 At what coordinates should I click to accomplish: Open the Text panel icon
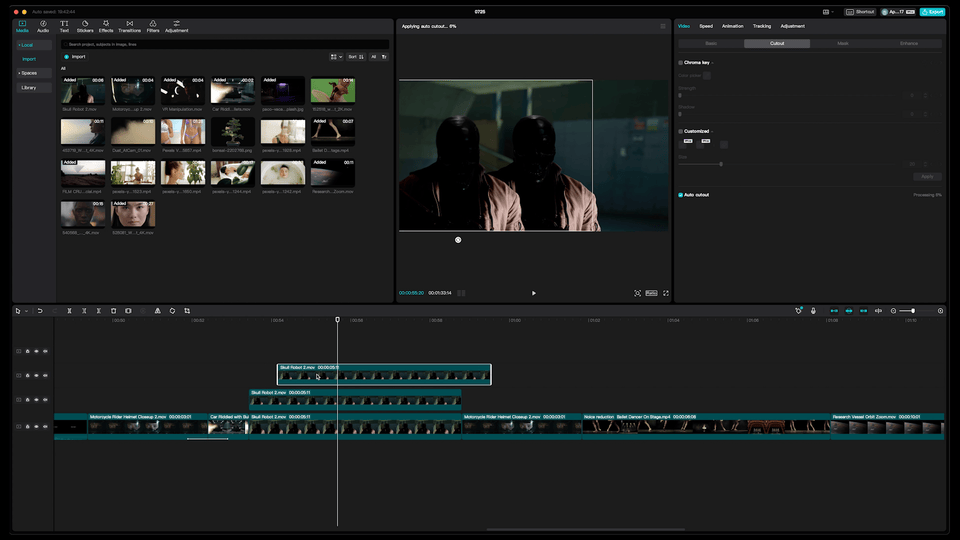pos(64,26)
